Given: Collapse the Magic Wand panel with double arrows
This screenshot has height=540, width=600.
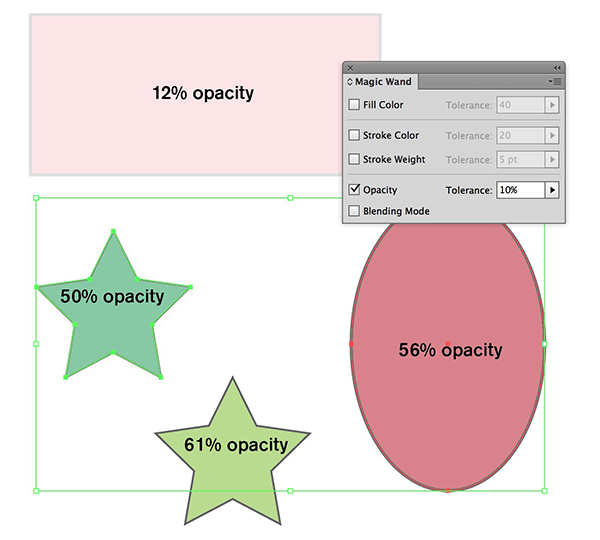Looking at the screenshot, I should [x=557, y=68].
